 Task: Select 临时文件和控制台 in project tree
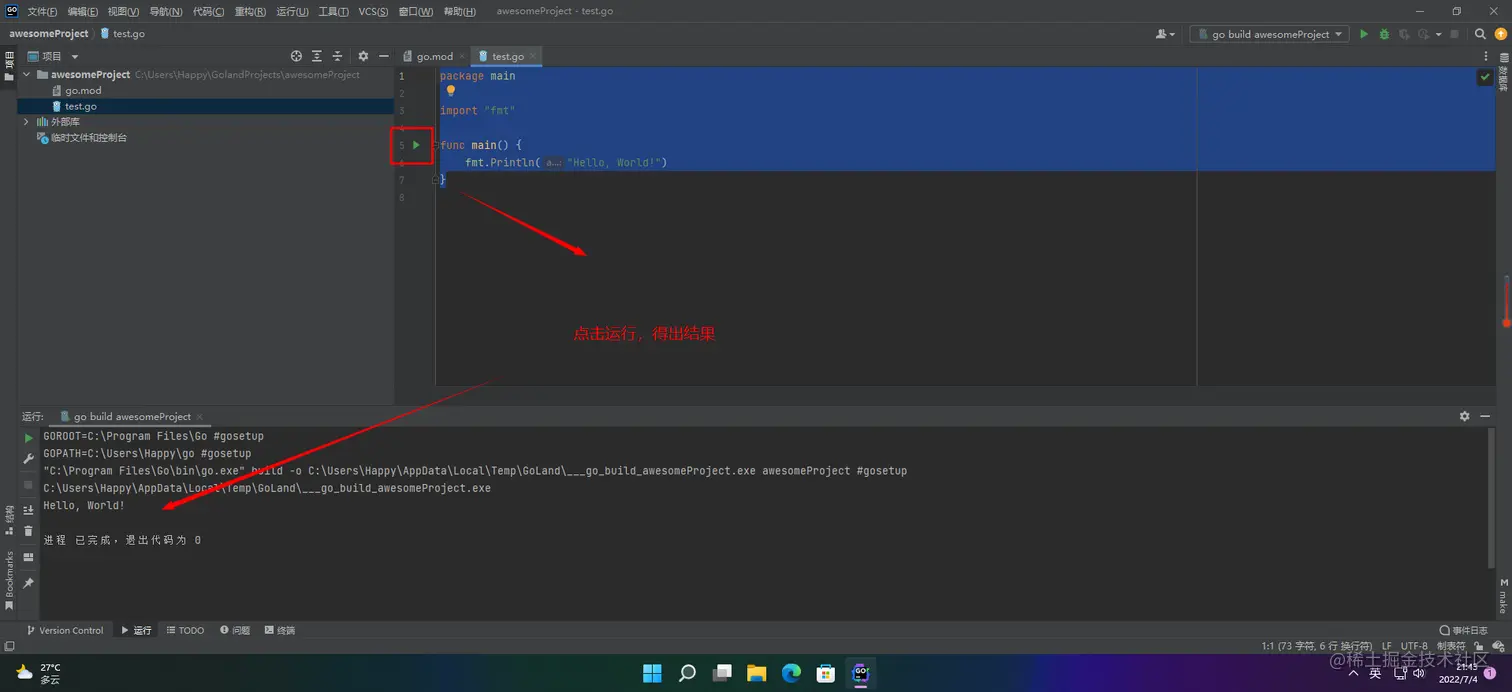[89, 138]
